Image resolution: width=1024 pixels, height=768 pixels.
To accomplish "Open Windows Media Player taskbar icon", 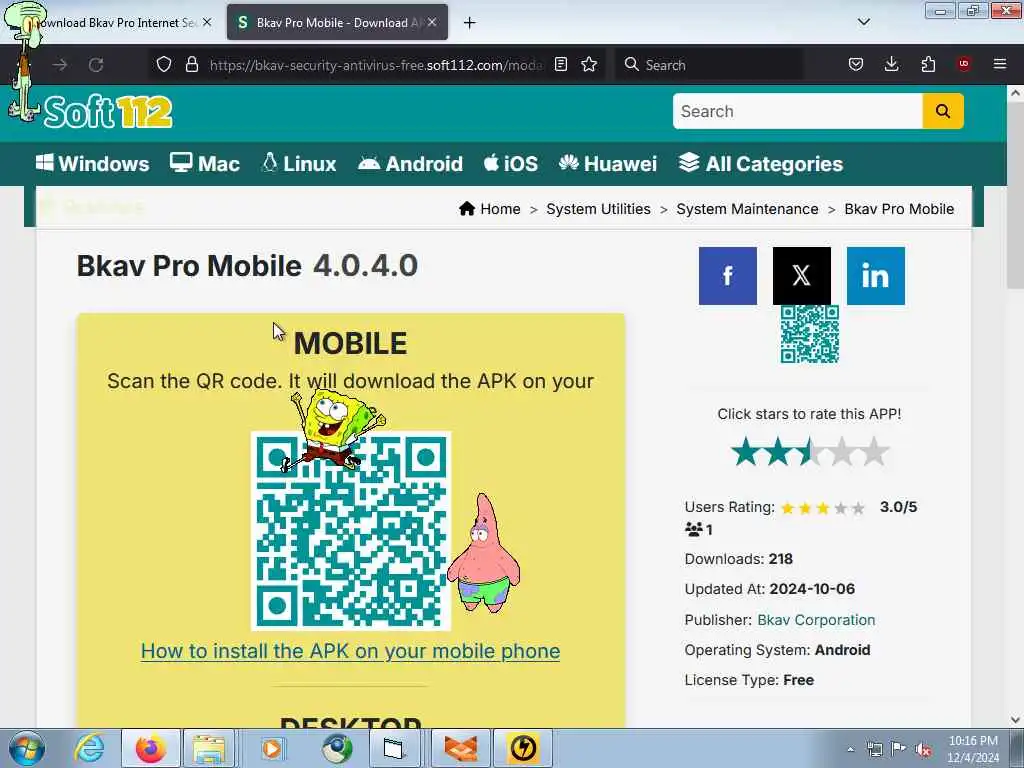I will tap(272, 748).
